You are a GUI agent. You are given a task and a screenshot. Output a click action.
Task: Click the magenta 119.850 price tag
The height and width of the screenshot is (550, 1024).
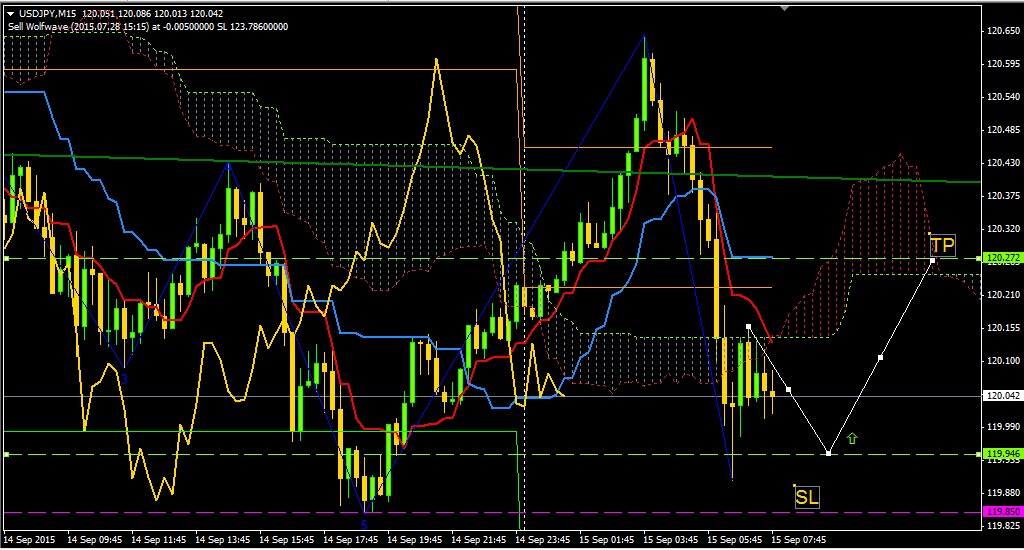click(x=1002, y=511)
